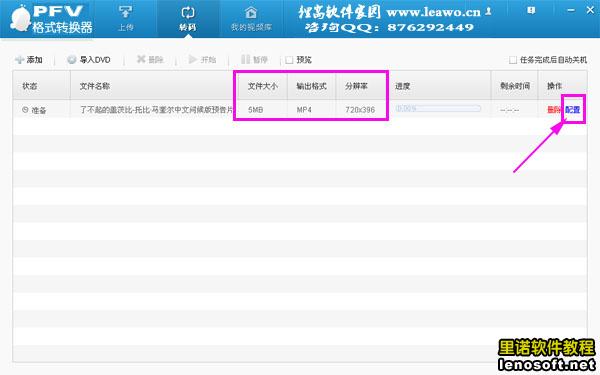The image size is (600, 375).
Task: Click the 暂停 pause icon
Action: point(245,59)
